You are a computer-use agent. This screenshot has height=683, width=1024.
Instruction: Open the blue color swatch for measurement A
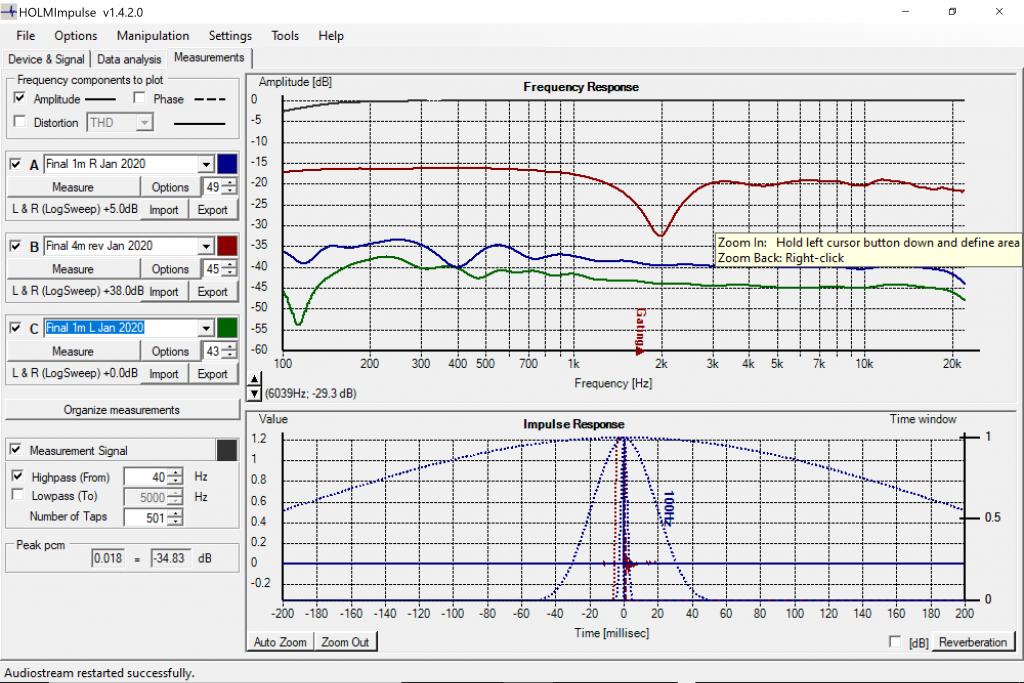227,164
